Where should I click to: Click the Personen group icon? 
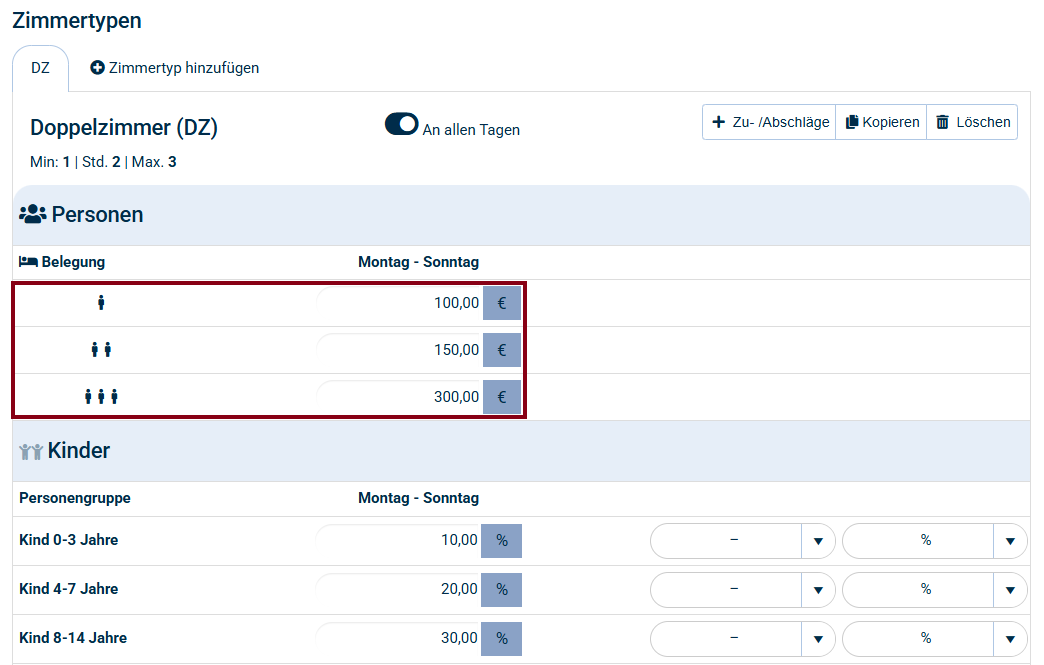pos(33,214)
